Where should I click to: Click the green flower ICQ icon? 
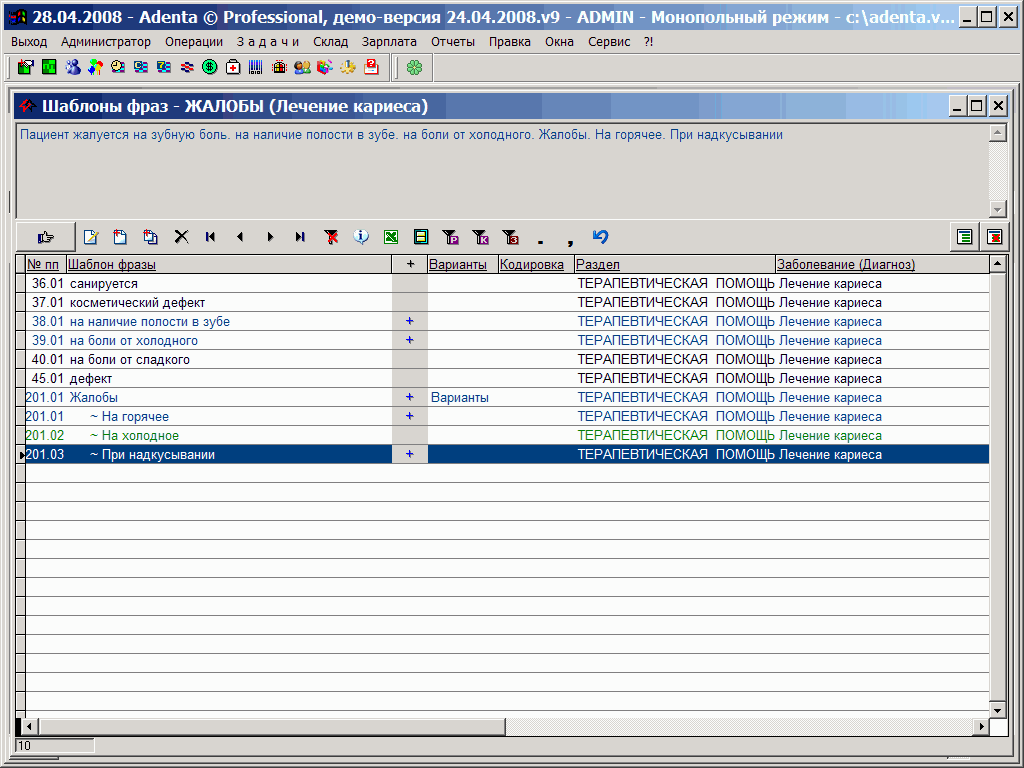pyautogui.click(x=414, y=67)
